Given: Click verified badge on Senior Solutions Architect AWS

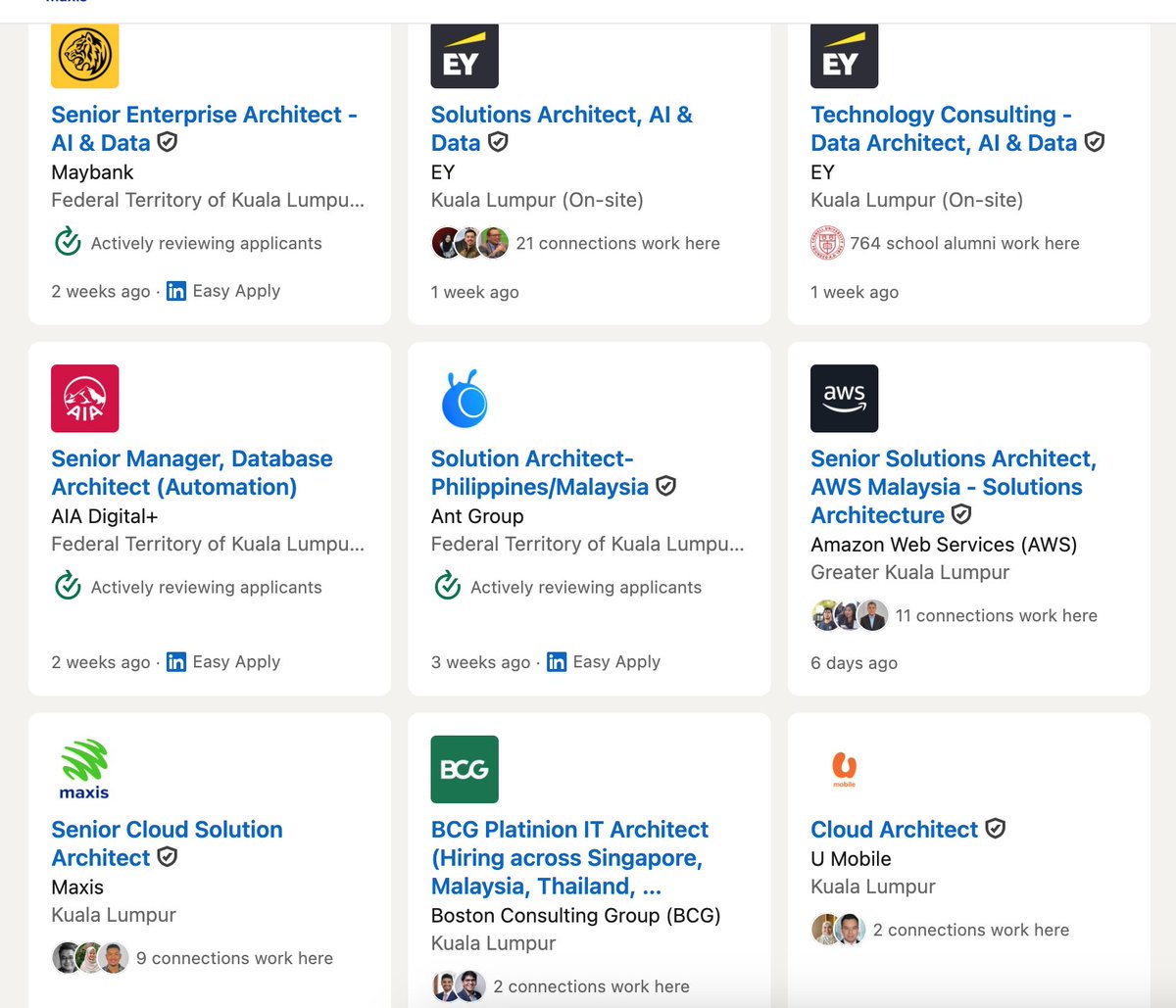Looking at the screenshot, I should [x=961, y=514].
